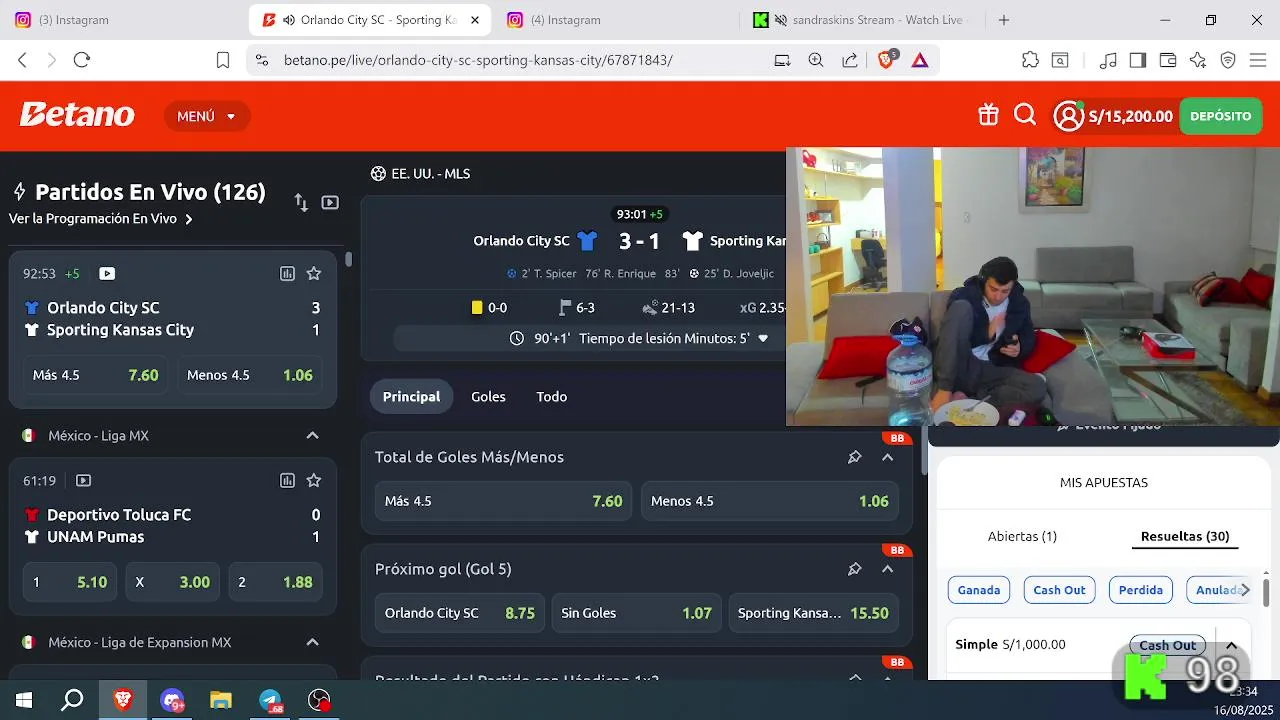Select the Principal market tab
Image resolution: width=1280 pixels, height=720 pixels.
[411, 397]
